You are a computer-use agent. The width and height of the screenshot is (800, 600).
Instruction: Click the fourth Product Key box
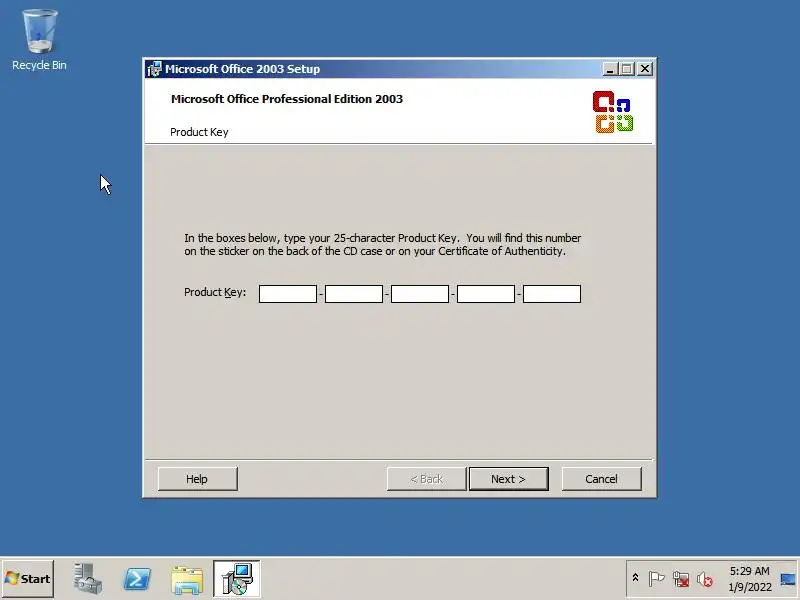pyautogui.click(x=486, y=294)
